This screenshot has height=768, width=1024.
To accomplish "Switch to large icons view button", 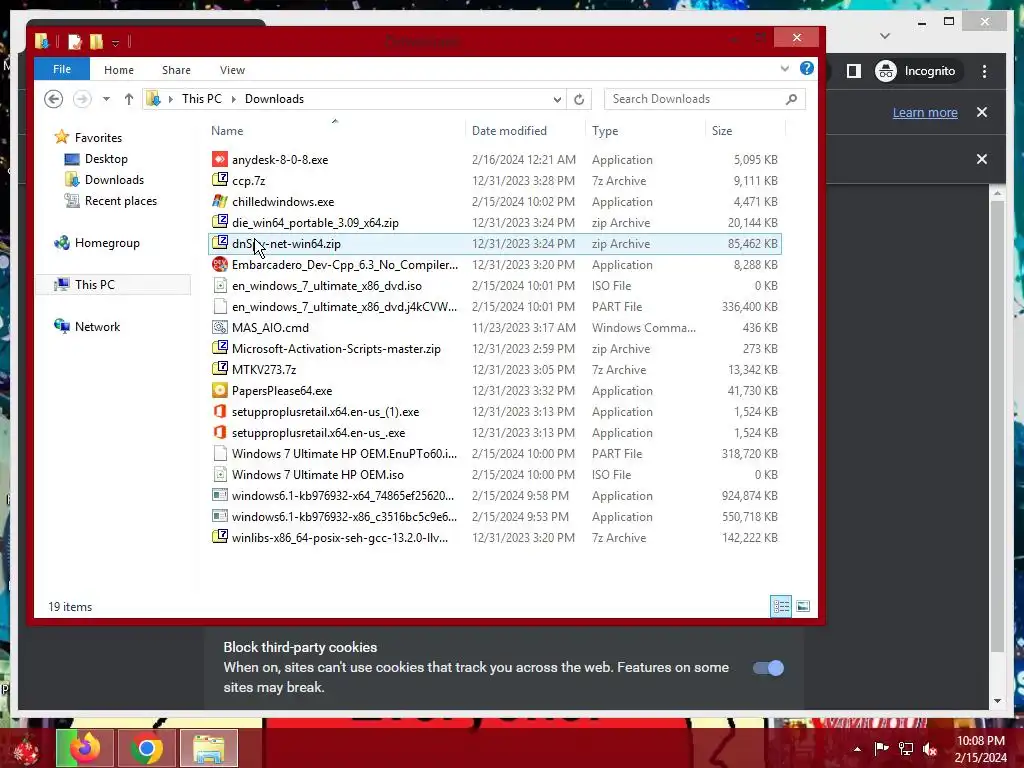I will (x=803, y=606).
